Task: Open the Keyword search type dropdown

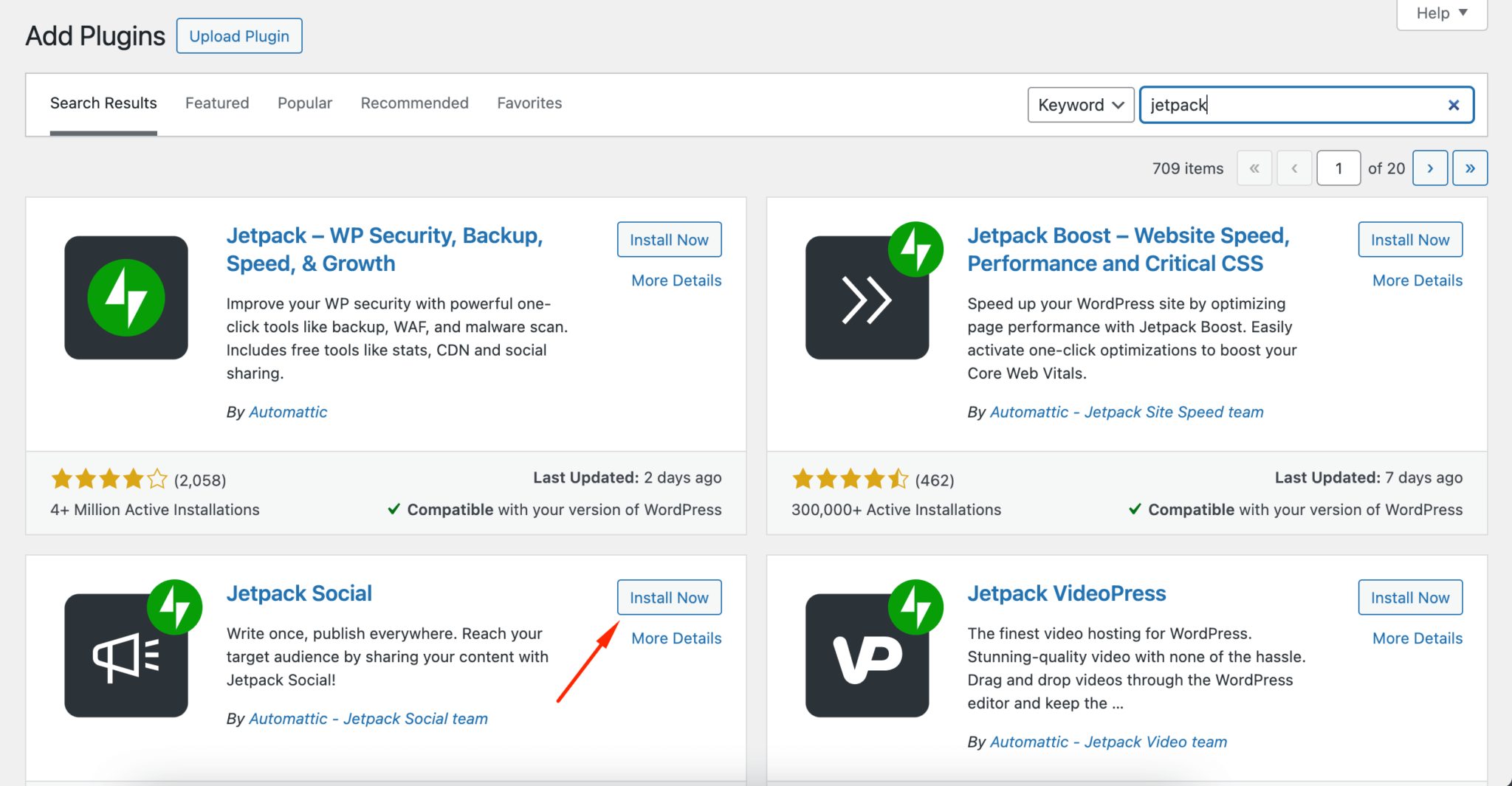Action: (x=1080, y=105)
